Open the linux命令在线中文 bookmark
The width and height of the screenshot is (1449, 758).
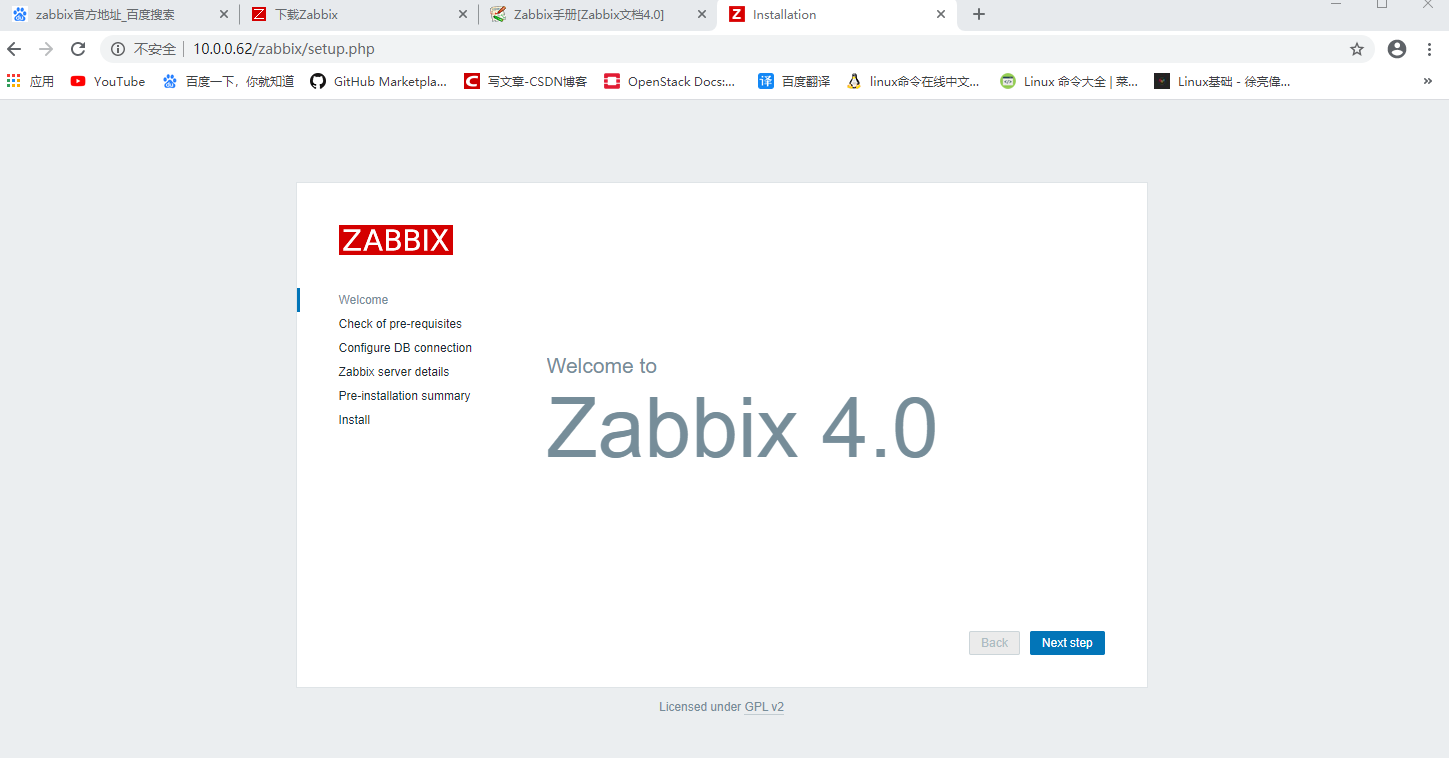click(x=913, y=82)
